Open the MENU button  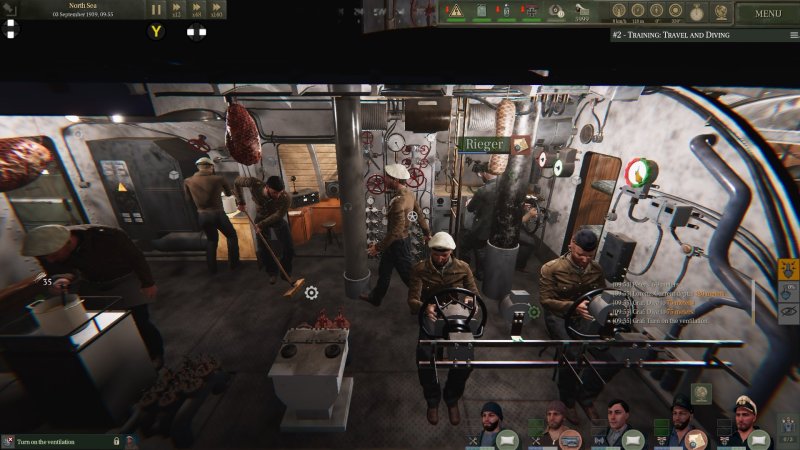click(768, 14)
